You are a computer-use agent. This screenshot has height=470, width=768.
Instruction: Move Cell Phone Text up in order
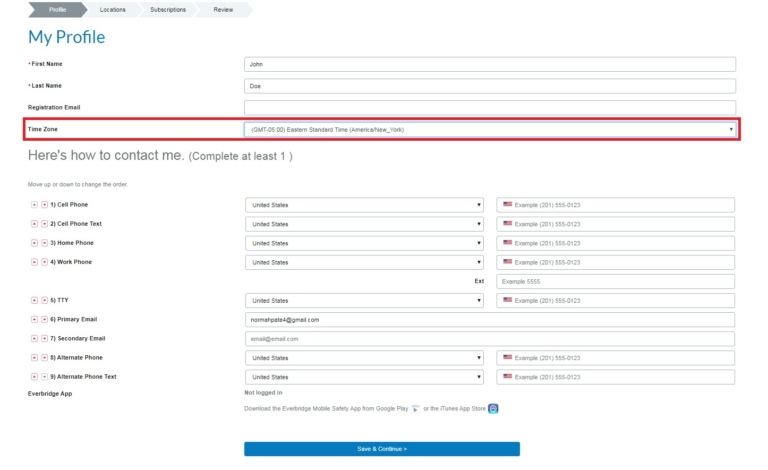pyautogui.click(x=35, y=224)
